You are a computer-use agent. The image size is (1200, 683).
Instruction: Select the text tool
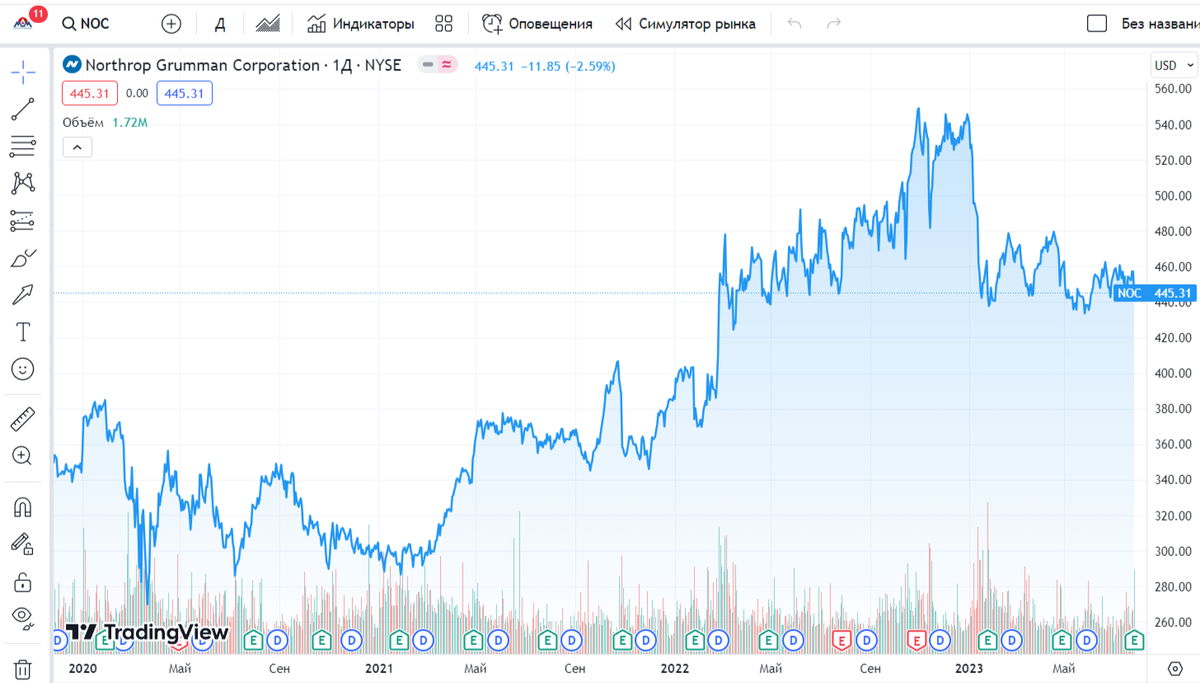coord(23,332)
